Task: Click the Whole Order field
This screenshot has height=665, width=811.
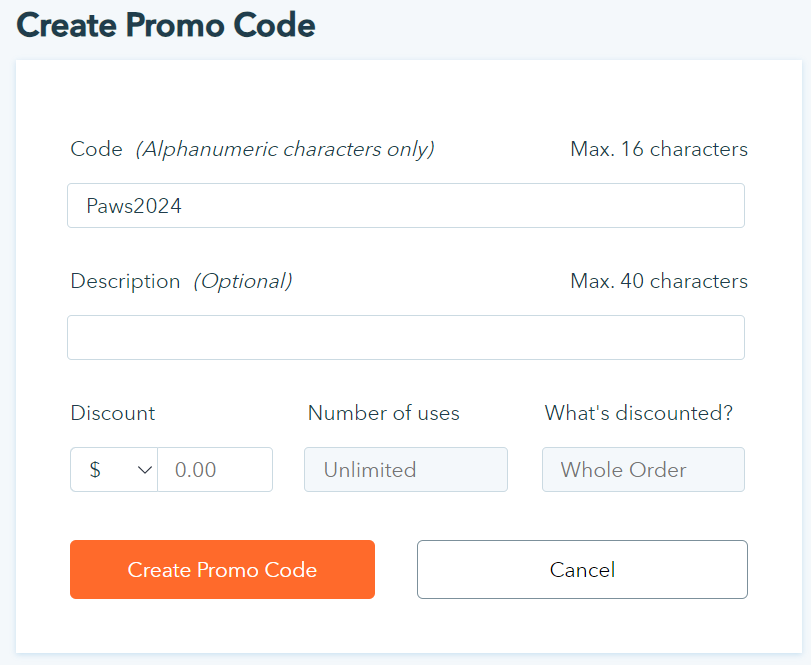Action: [643, 470]
